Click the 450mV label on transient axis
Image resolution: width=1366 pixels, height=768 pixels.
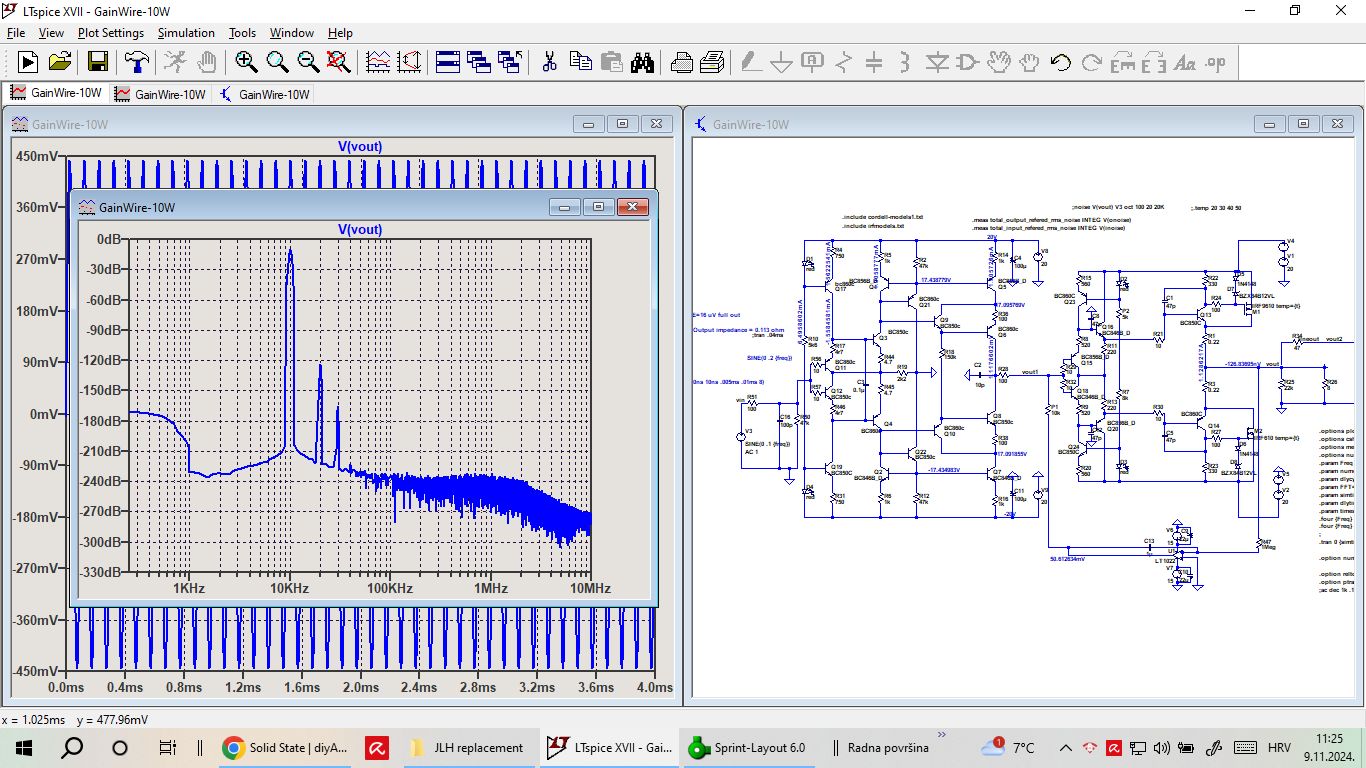(37, 156)
